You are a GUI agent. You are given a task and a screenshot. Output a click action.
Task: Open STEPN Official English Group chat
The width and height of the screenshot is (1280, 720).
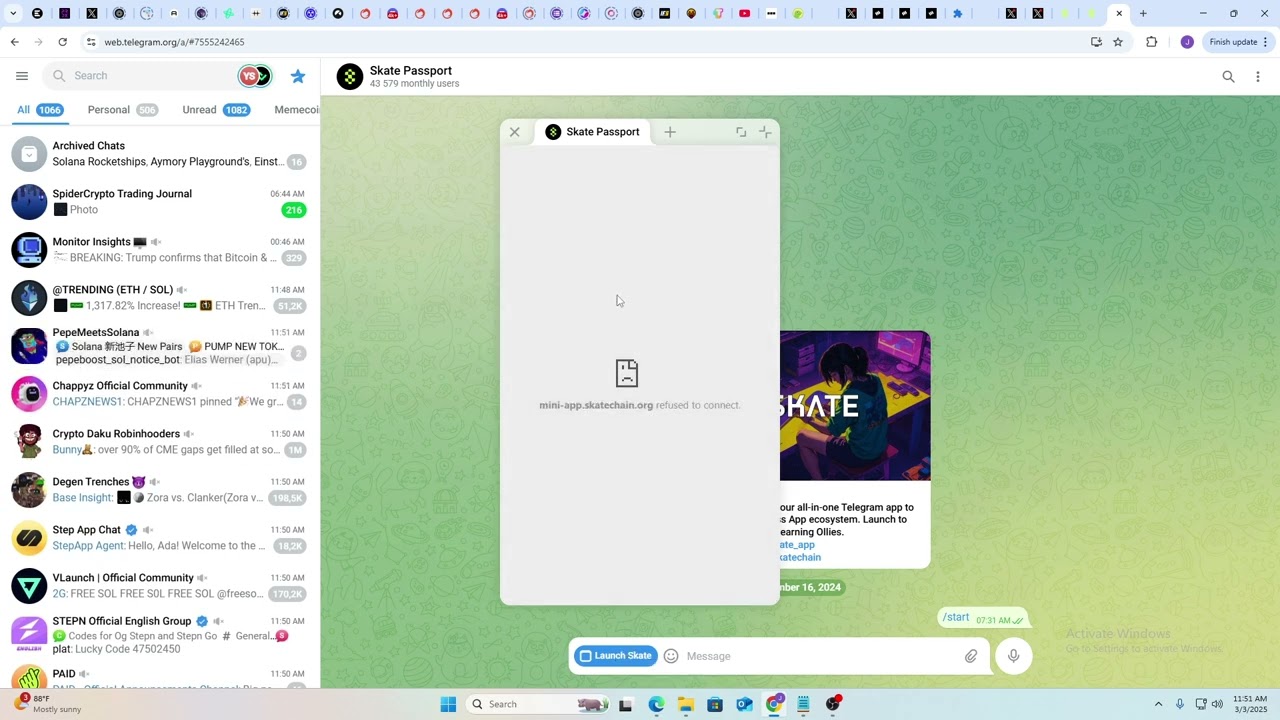(160, 635)
